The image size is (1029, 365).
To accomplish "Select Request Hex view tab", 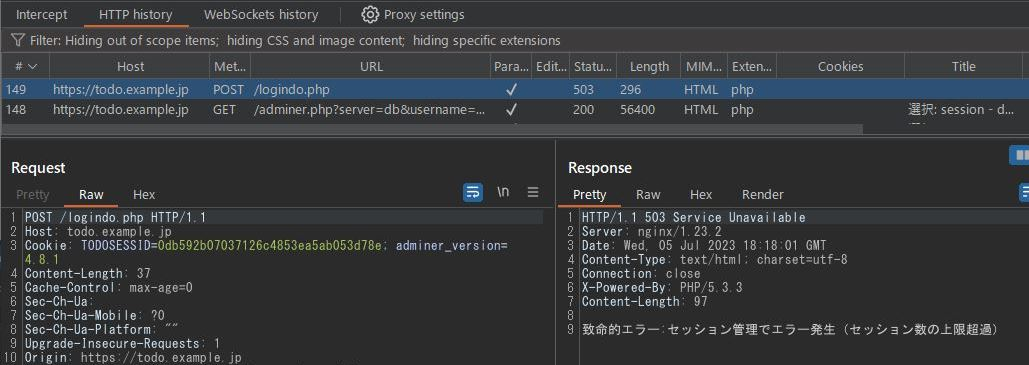I will click(144, 194).
